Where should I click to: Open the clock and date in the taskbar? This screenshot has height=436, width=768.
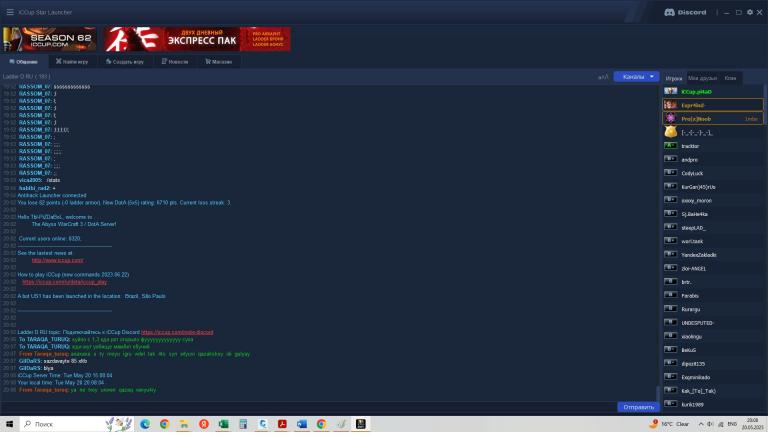(752, 424)
